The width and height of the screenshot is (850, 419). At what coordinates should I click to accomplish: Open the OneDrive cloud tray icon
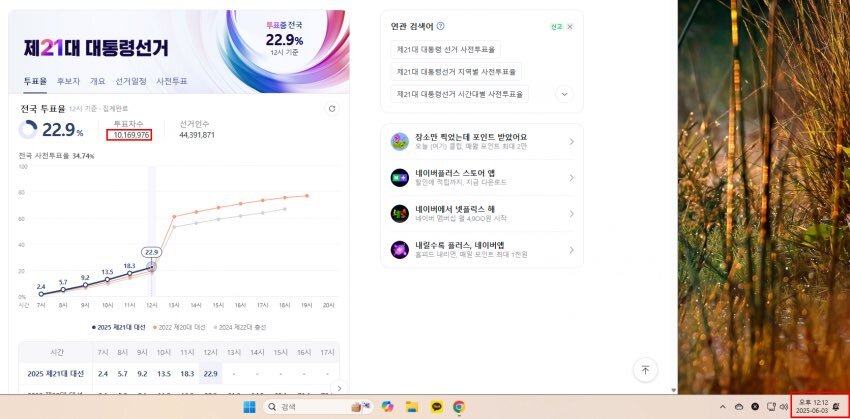(x=738, y=407)
